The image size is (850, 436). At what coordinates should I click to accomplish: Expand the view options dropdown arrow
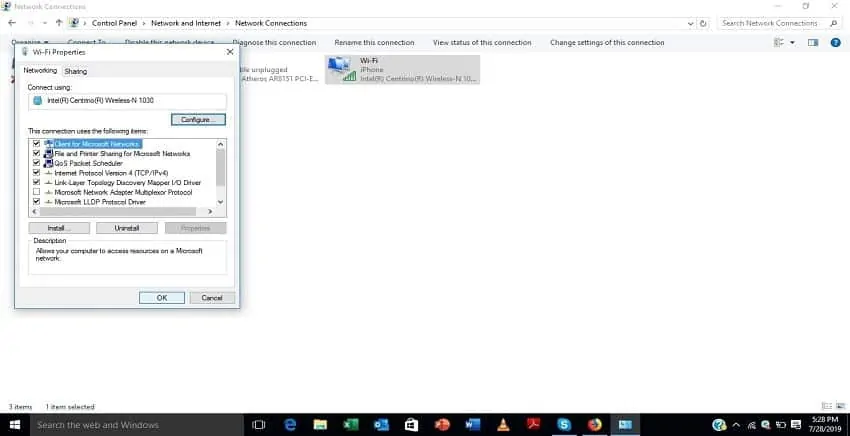(792, 42)
